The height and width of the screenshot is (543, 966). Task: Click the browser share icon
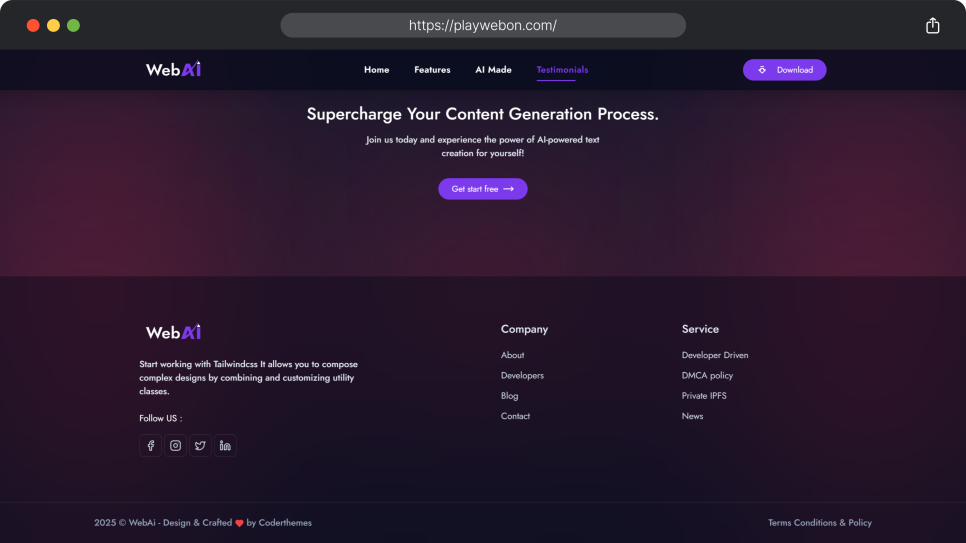pyautogui.click(x=932, y=25)
